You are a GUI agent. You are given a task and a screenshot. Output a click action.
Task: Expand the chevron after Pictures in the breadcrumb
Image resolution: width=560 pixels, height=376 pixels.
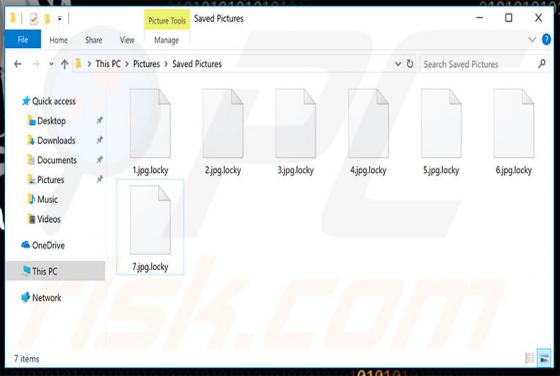166,64
